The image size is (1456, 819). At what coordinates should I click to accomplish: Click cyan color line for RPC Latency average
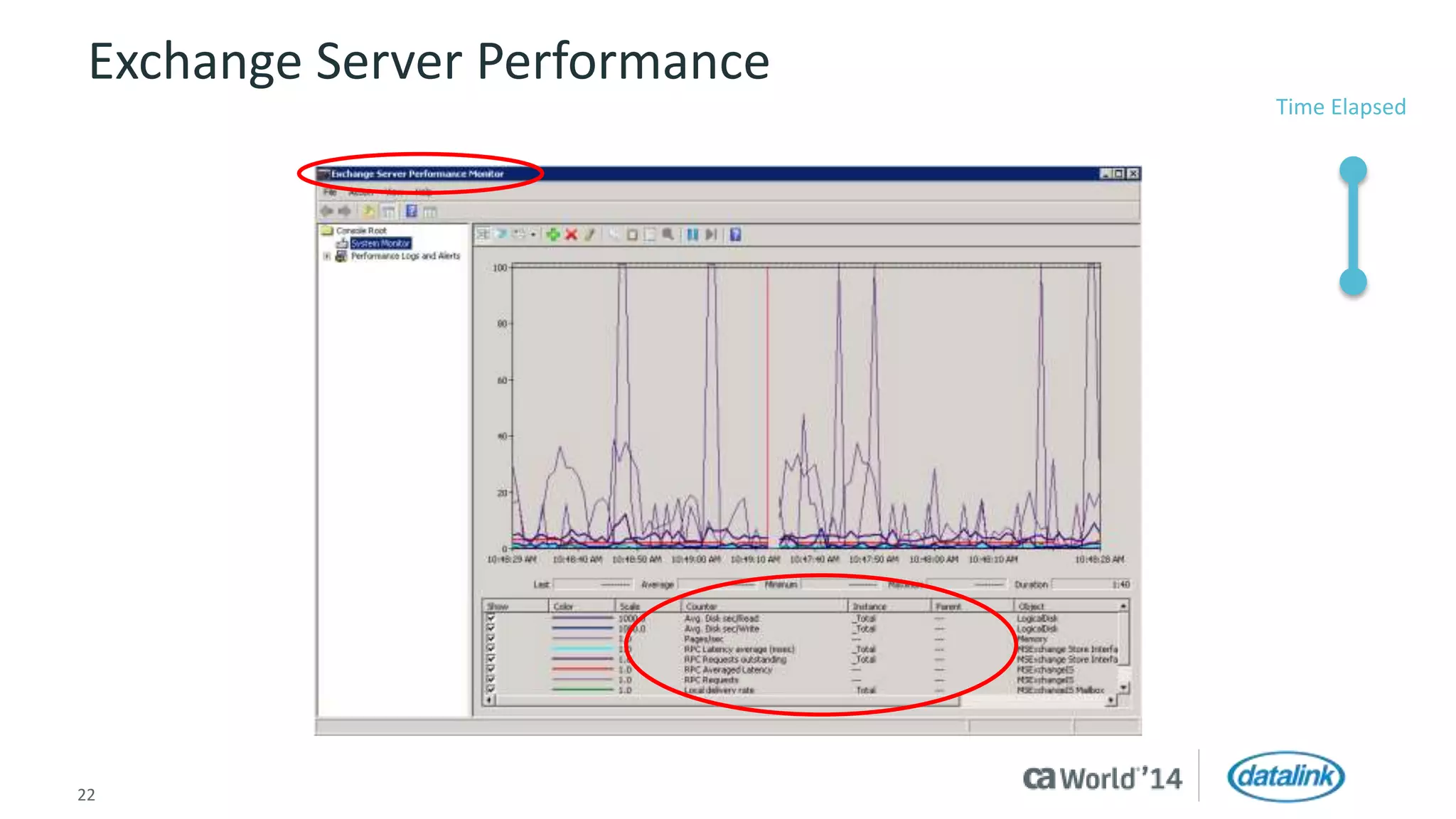582,648
